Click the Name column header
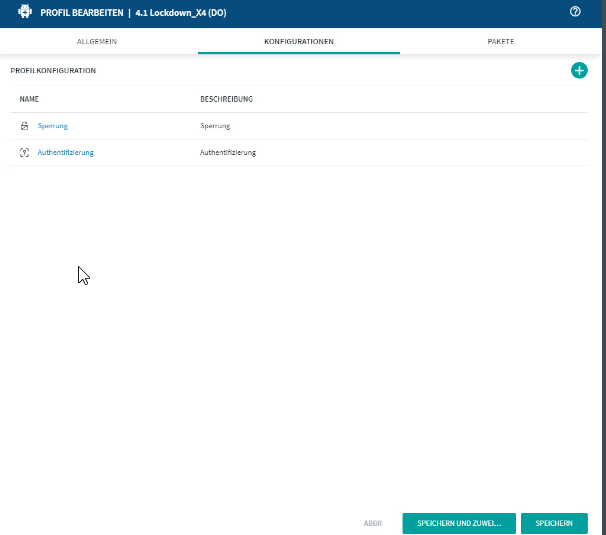 [x=29, y=100]
